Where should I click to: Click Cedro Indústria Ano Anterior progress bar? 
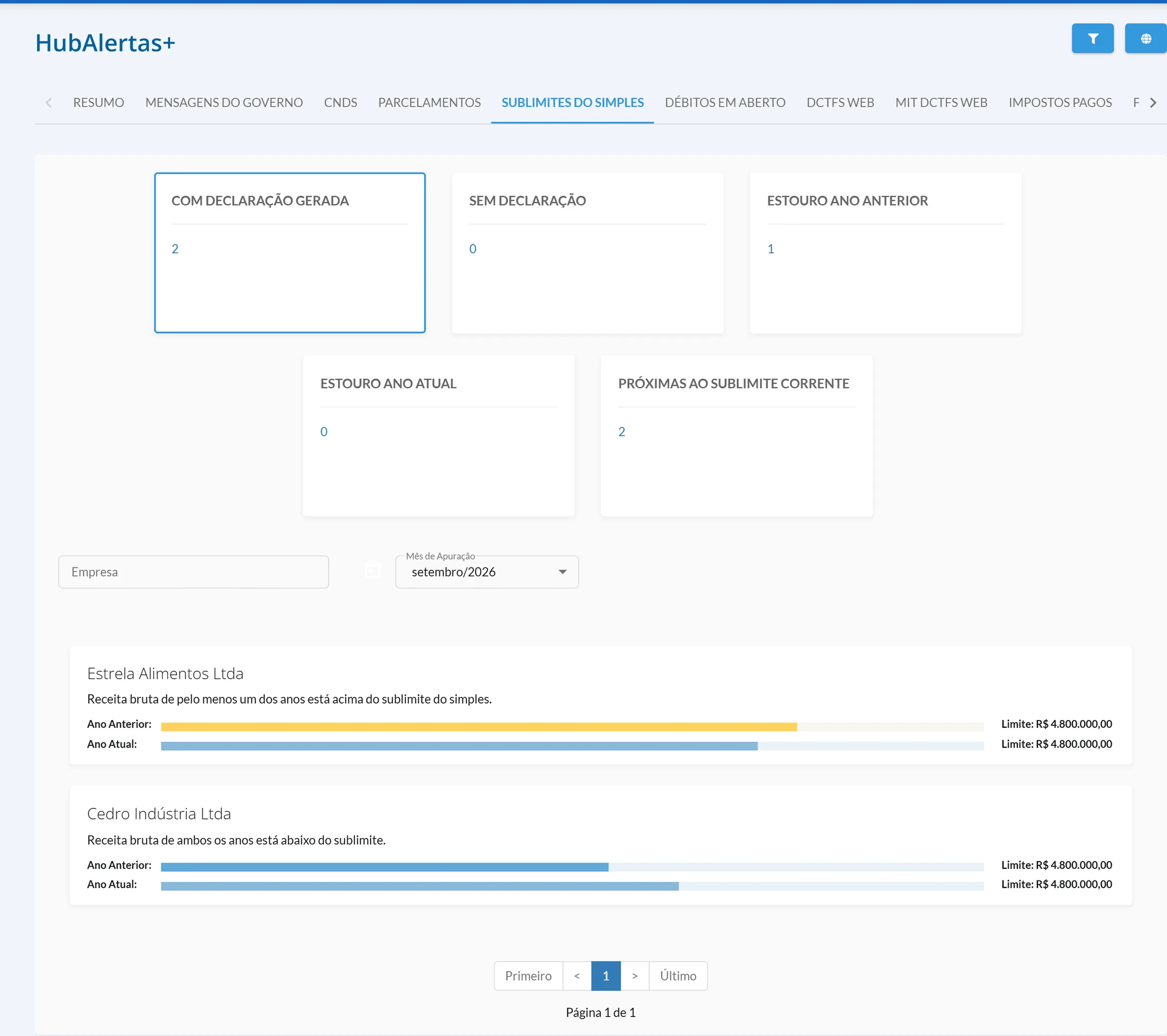point(572,867)
